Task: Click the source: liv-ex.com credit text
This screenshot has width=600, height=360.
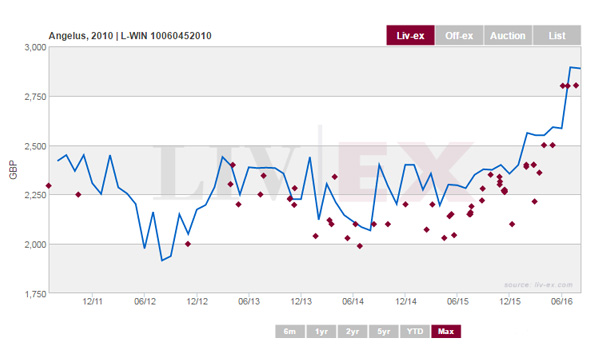Action: 538,285
